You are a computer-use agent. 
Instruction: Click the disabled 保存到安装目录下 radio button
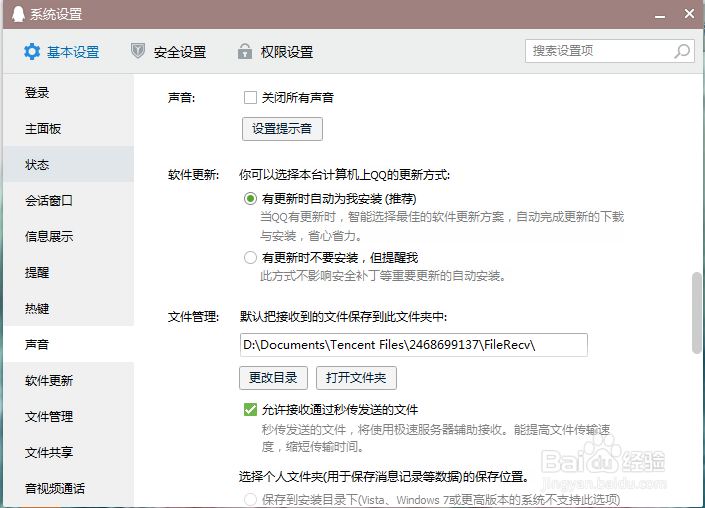[250, 499]
